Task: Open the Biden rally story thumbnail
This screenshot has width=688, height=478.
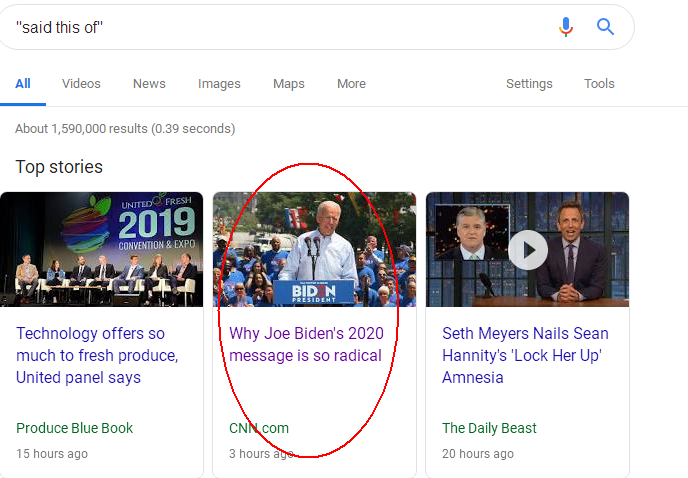Action: (315, 249)
